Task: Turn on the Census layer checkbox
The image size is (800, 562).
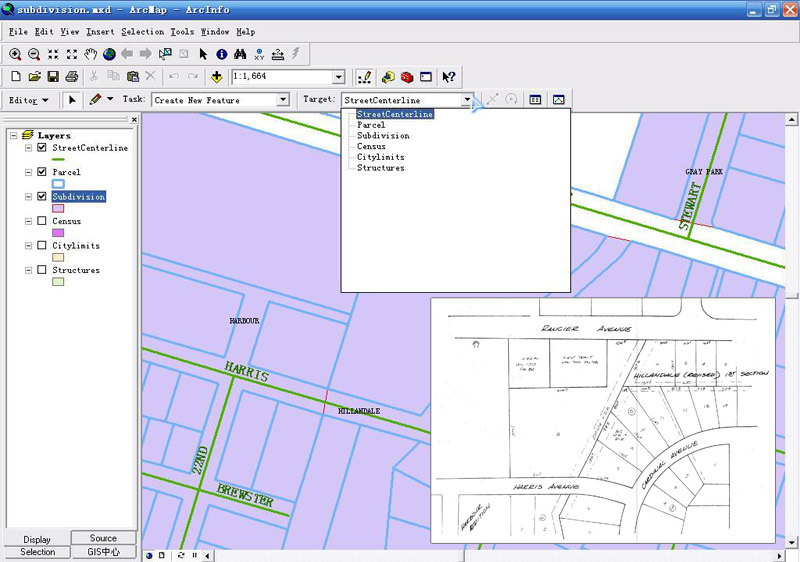Action: [42, 221]
